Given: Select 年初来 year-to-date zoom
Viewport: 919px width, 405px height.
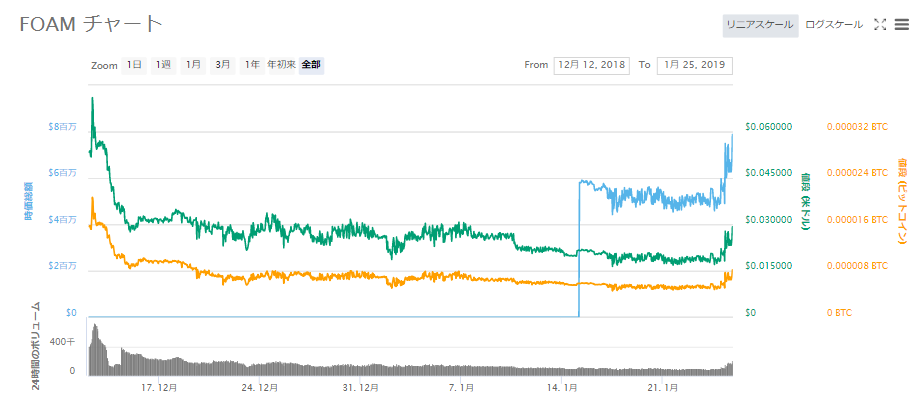Looking at the screenshot, I should (x=280, y=65).
